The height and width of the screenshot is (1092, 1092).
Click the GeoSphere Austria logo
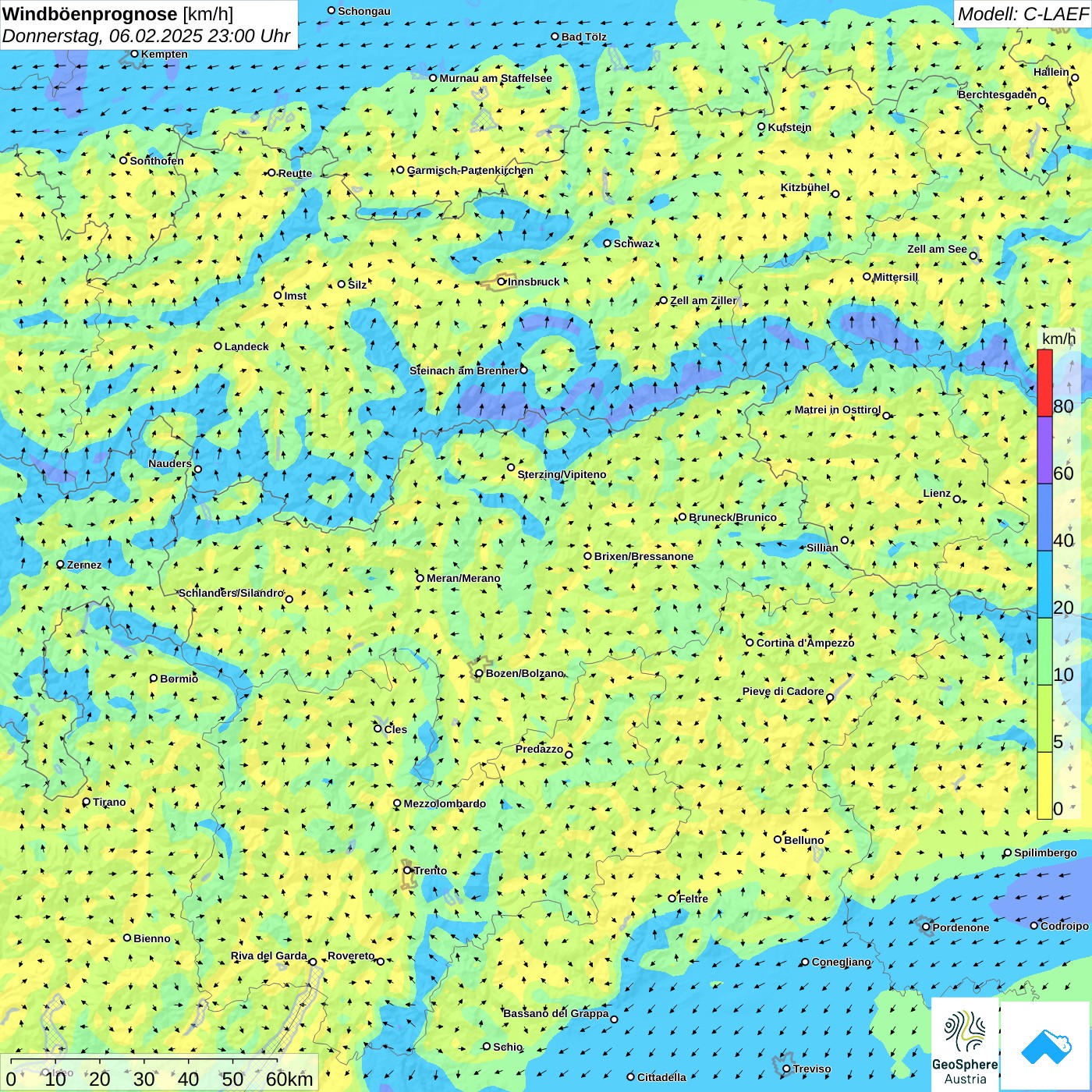click(965, 1046)
